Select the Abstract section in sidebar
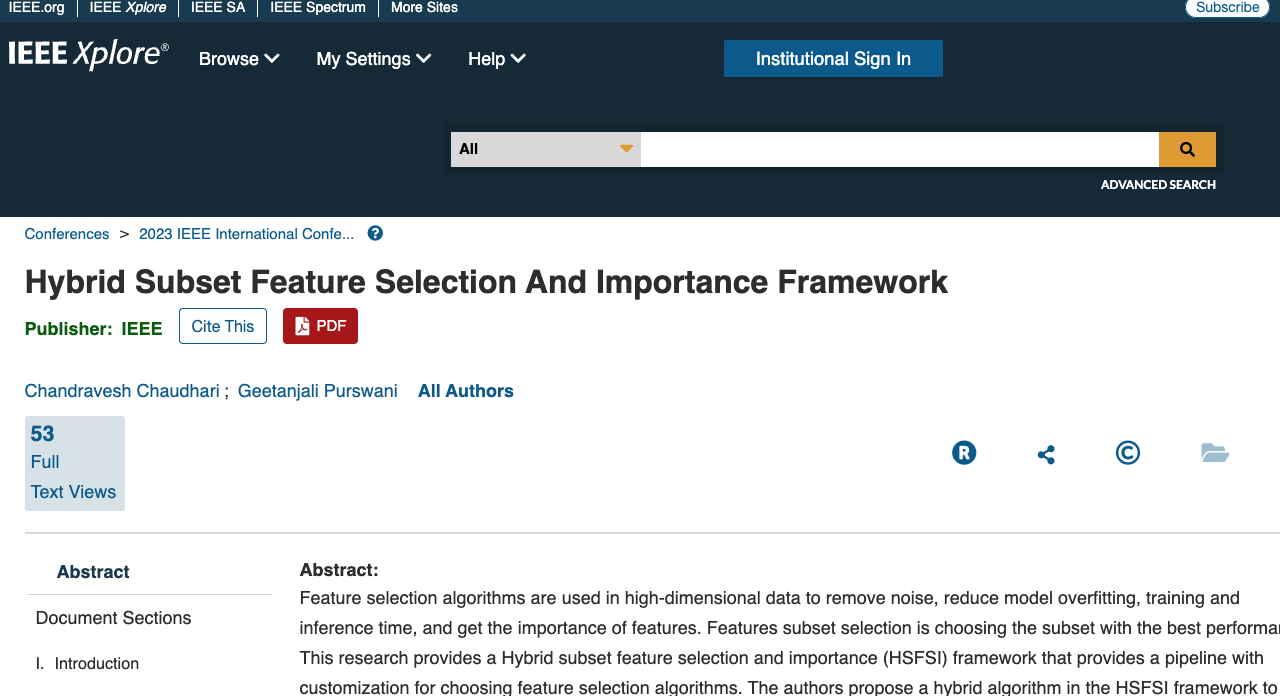Screen dimensions: 1280x696 point(93,571)
